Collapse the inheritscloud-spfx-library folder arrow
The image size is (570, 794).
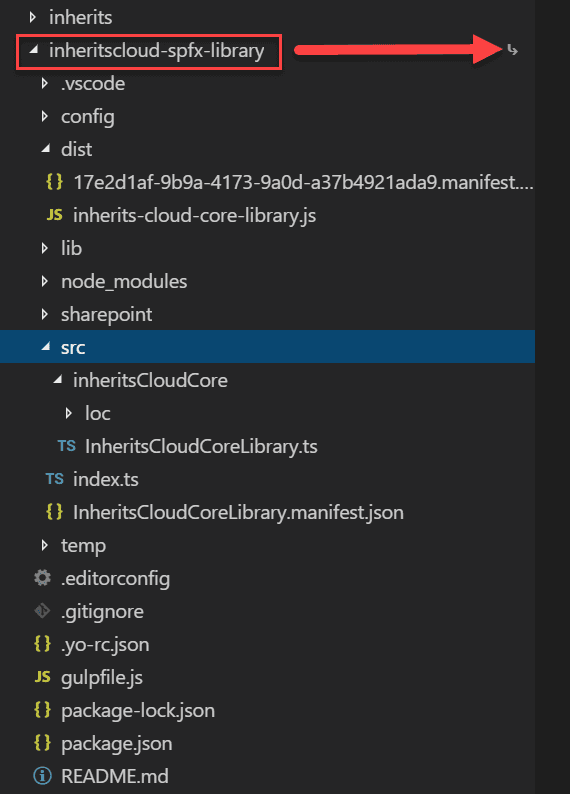tap(33, 50)
